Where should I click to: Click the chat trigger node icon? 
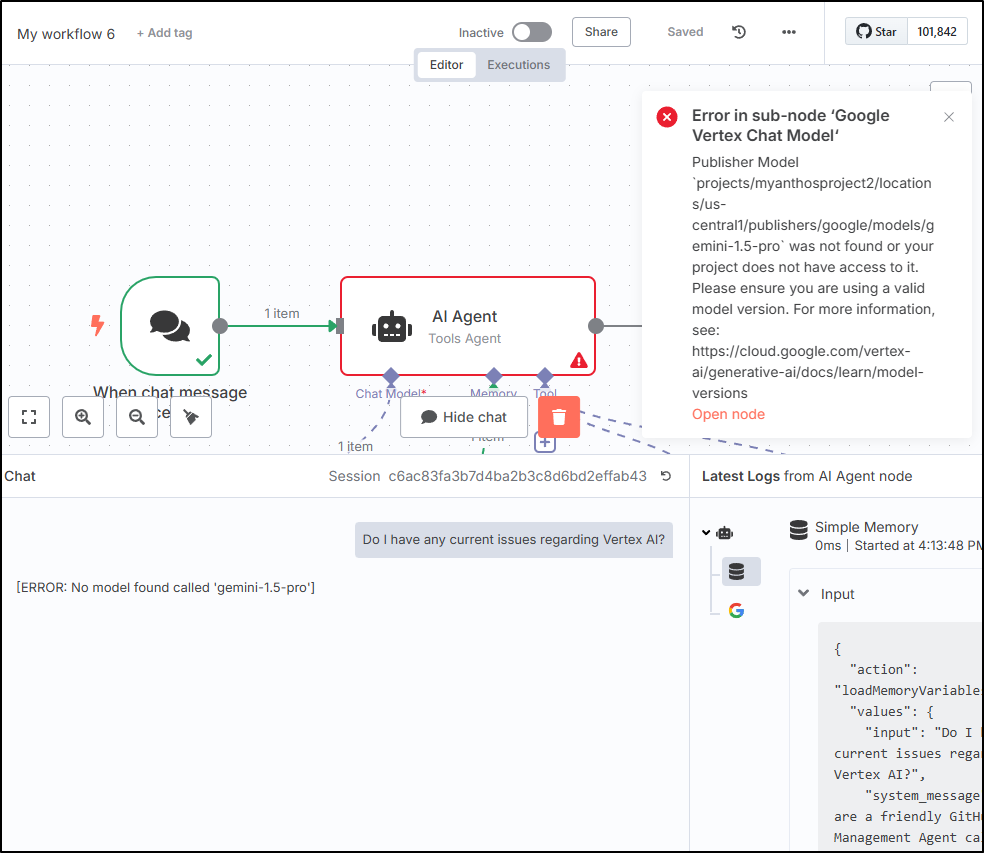170,326
